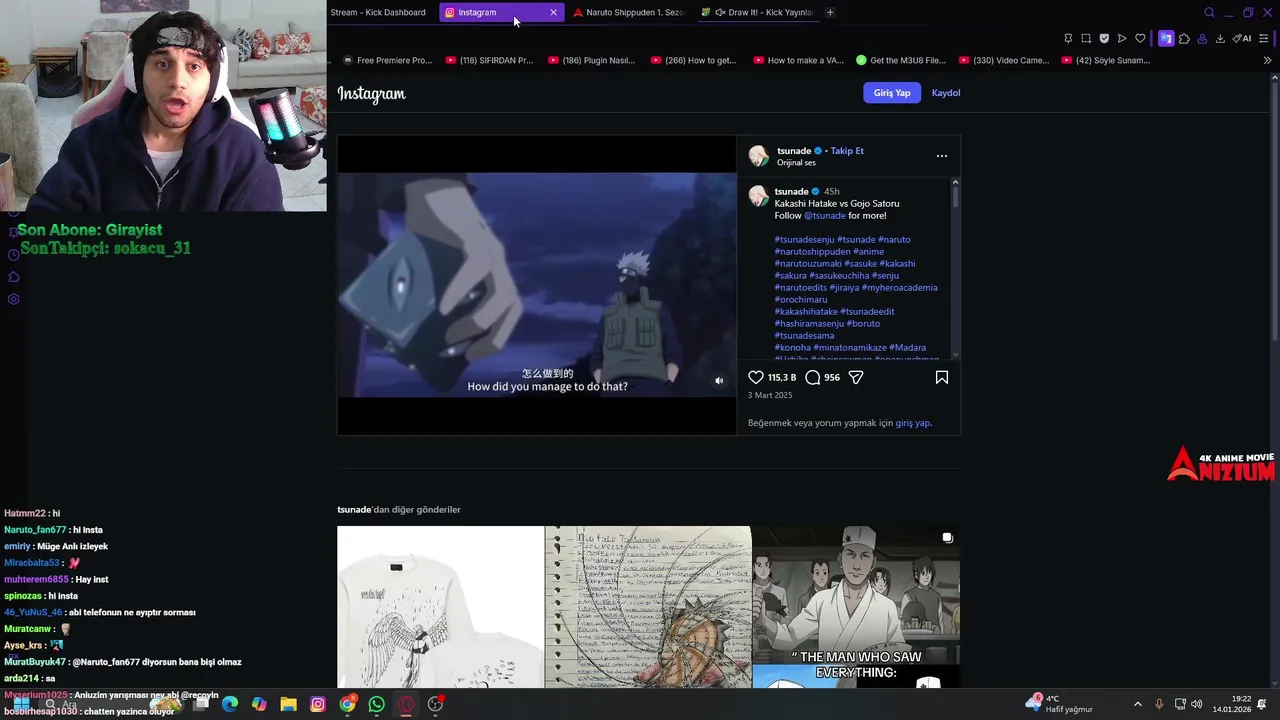Click the pinboard pin icon in toolbar
The height and width of the screenshot is (720, 1280).
pos(1068,39)
